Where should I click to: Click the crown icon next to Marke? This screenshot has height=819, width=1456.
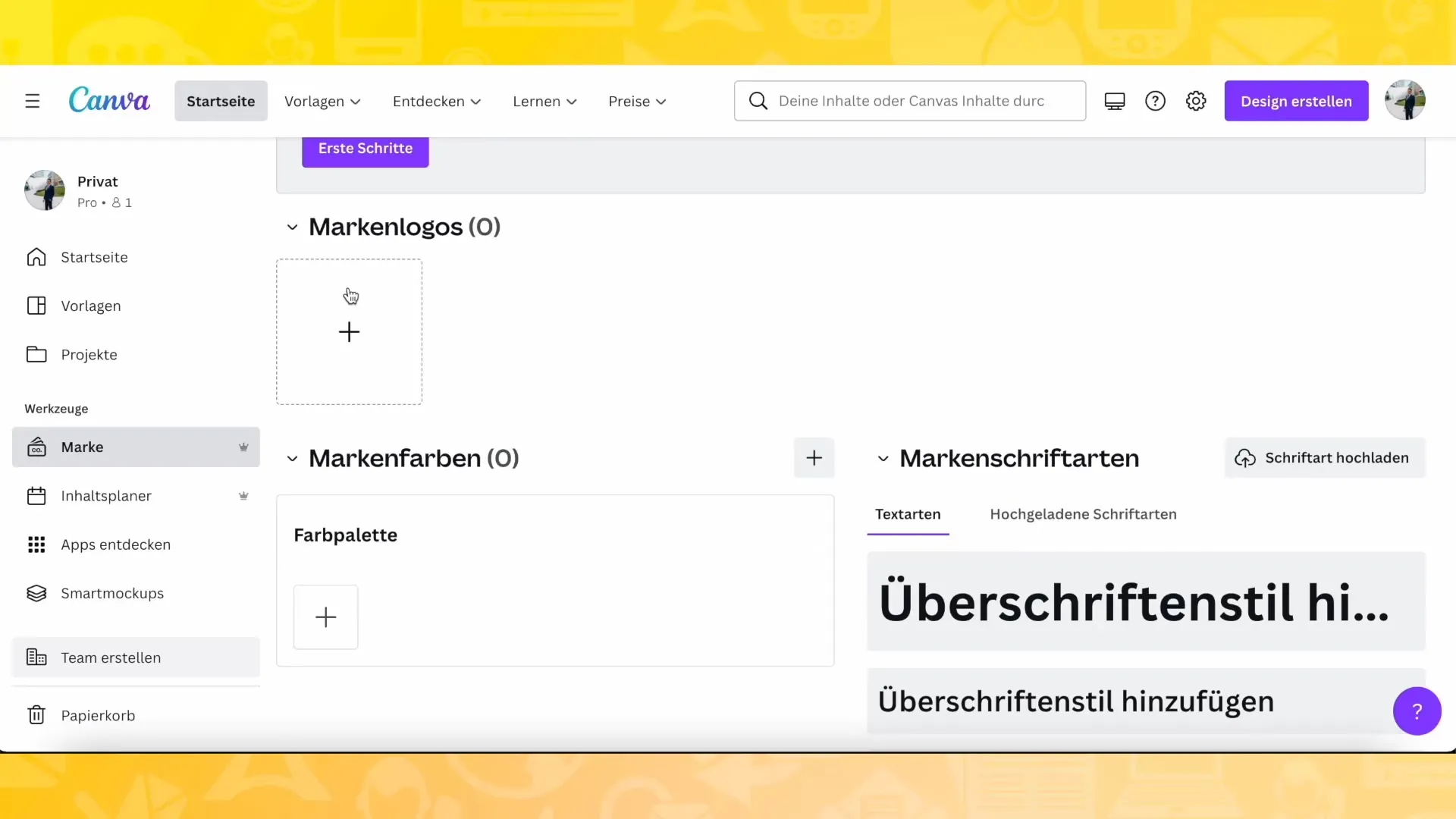coord(243,447)
